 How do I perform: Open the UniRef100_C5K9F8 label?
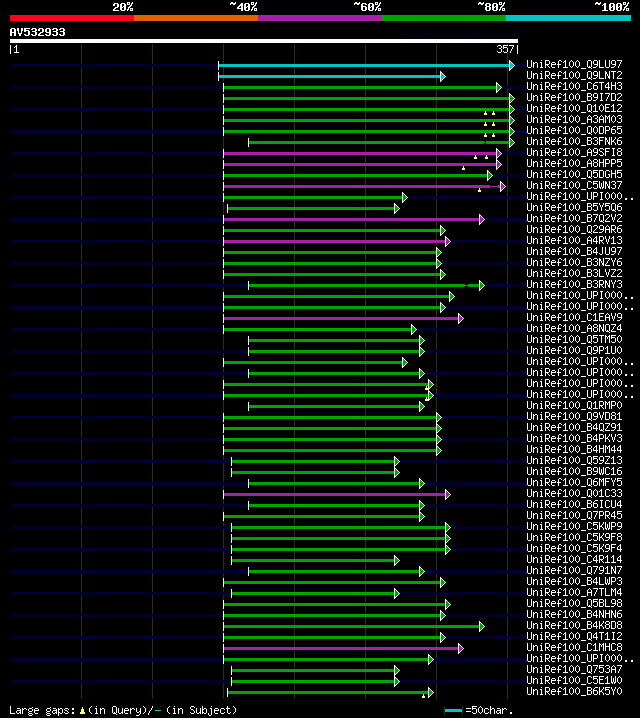pyautogui.click(x=574, y=537)
